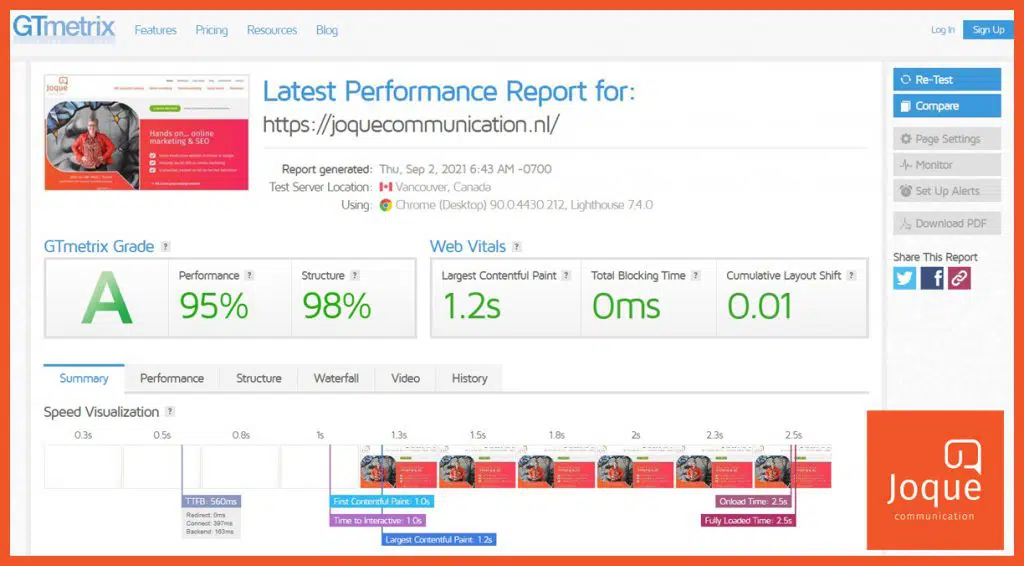Click the 2s filmstrip frame
This screenshot has height=566, width=1024.
click(x=635, y=467)
